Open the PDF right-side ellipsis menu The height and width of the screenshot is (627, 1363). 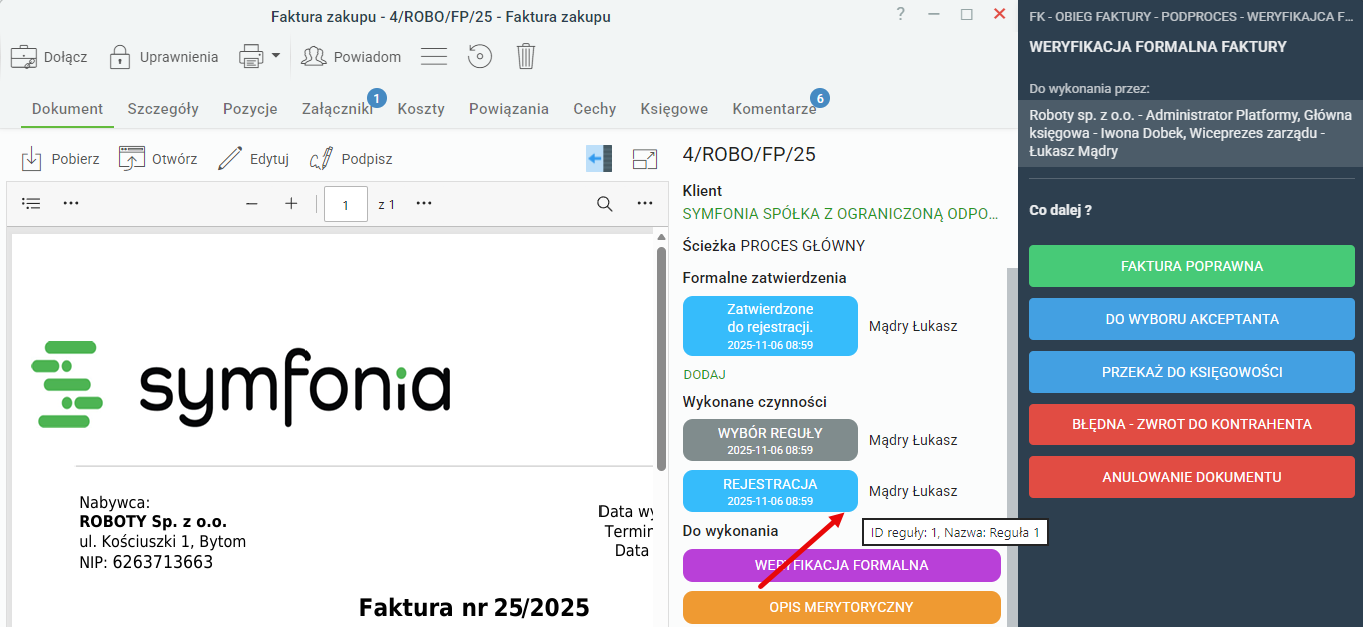coord(645,203)
